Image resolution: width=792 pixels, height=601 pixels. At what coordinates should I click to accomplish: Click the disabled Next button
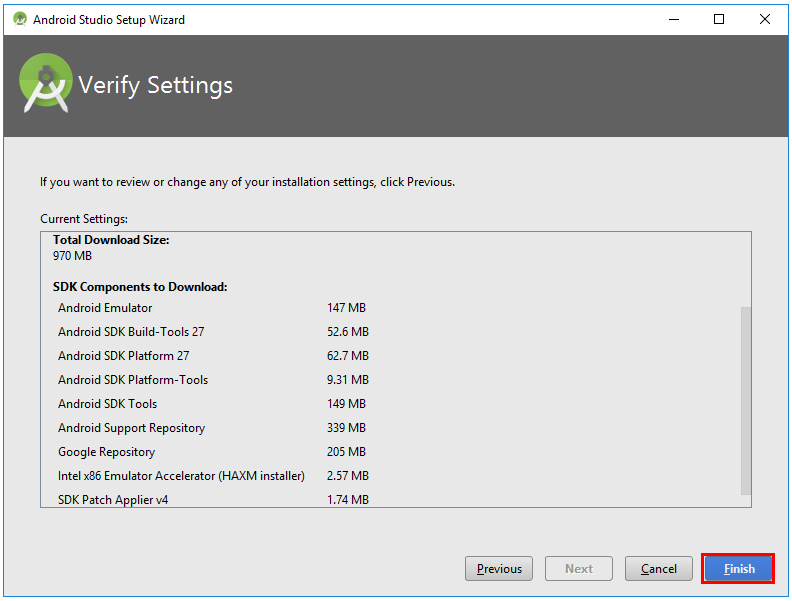tap(578, 569)
